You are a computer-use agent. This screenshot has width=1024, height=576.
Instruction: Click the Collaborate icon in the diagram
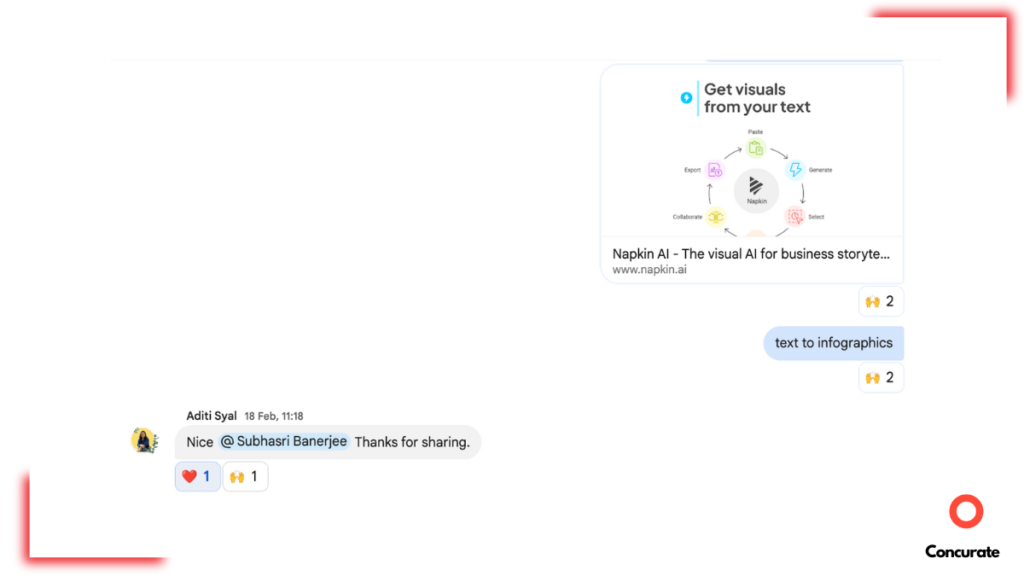[x=714, y=216]
